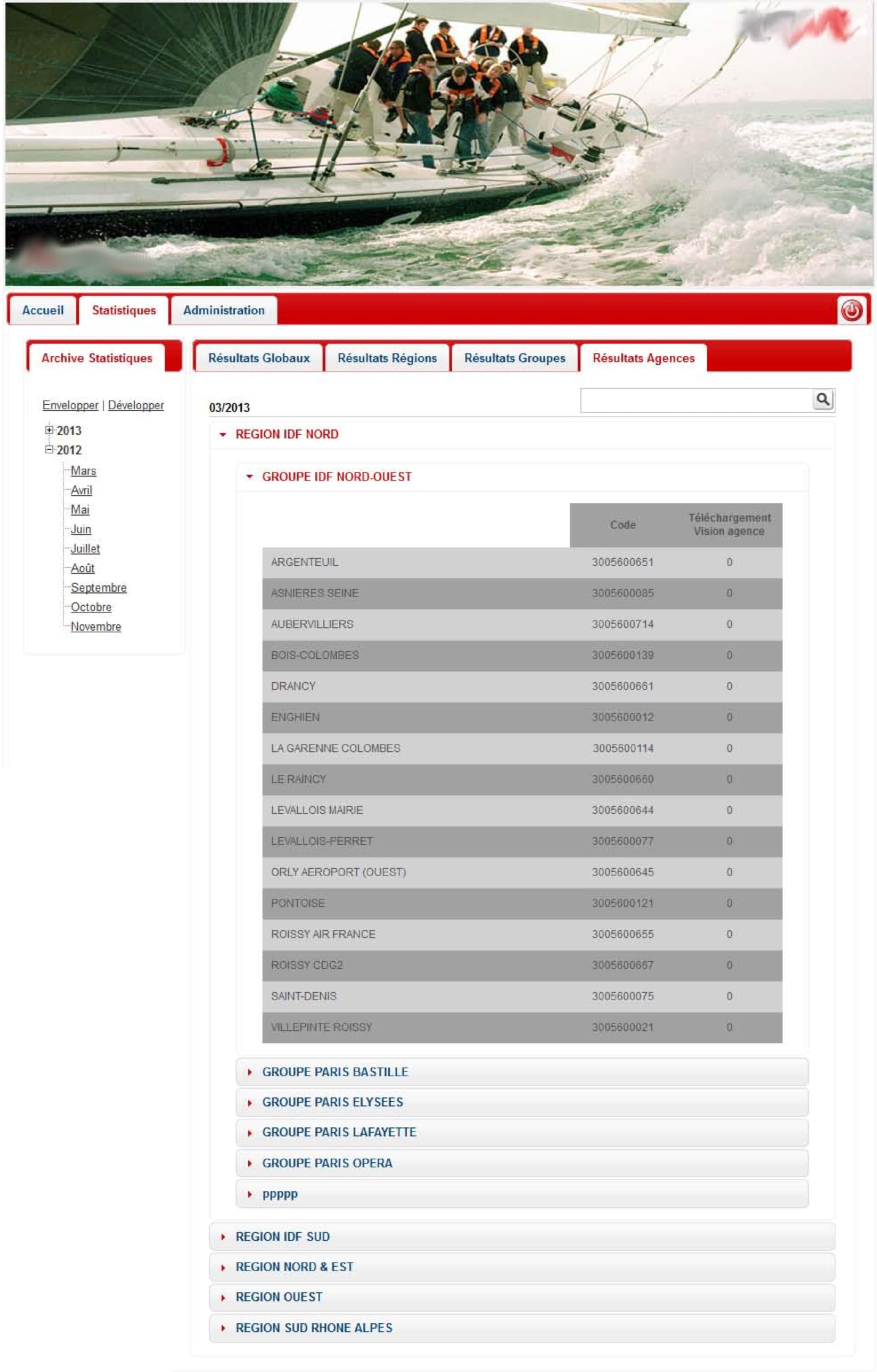
Task: Select Archive Statistiques tab
Action: pyautogui.click(x=97, y=358)
